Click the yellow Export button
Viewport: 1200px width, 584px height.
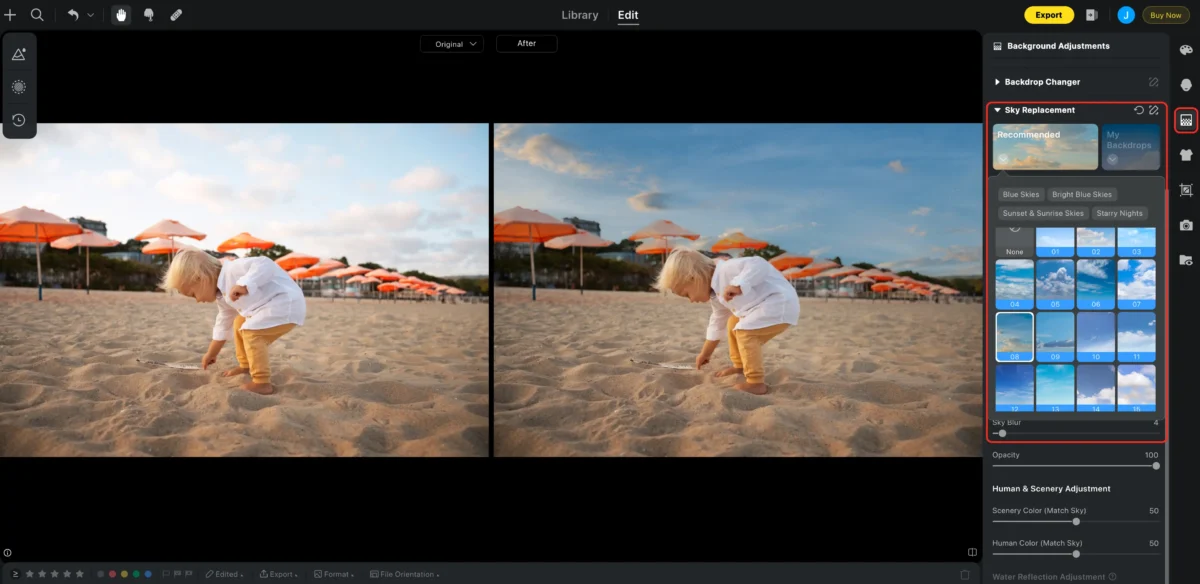(1049, 15)
